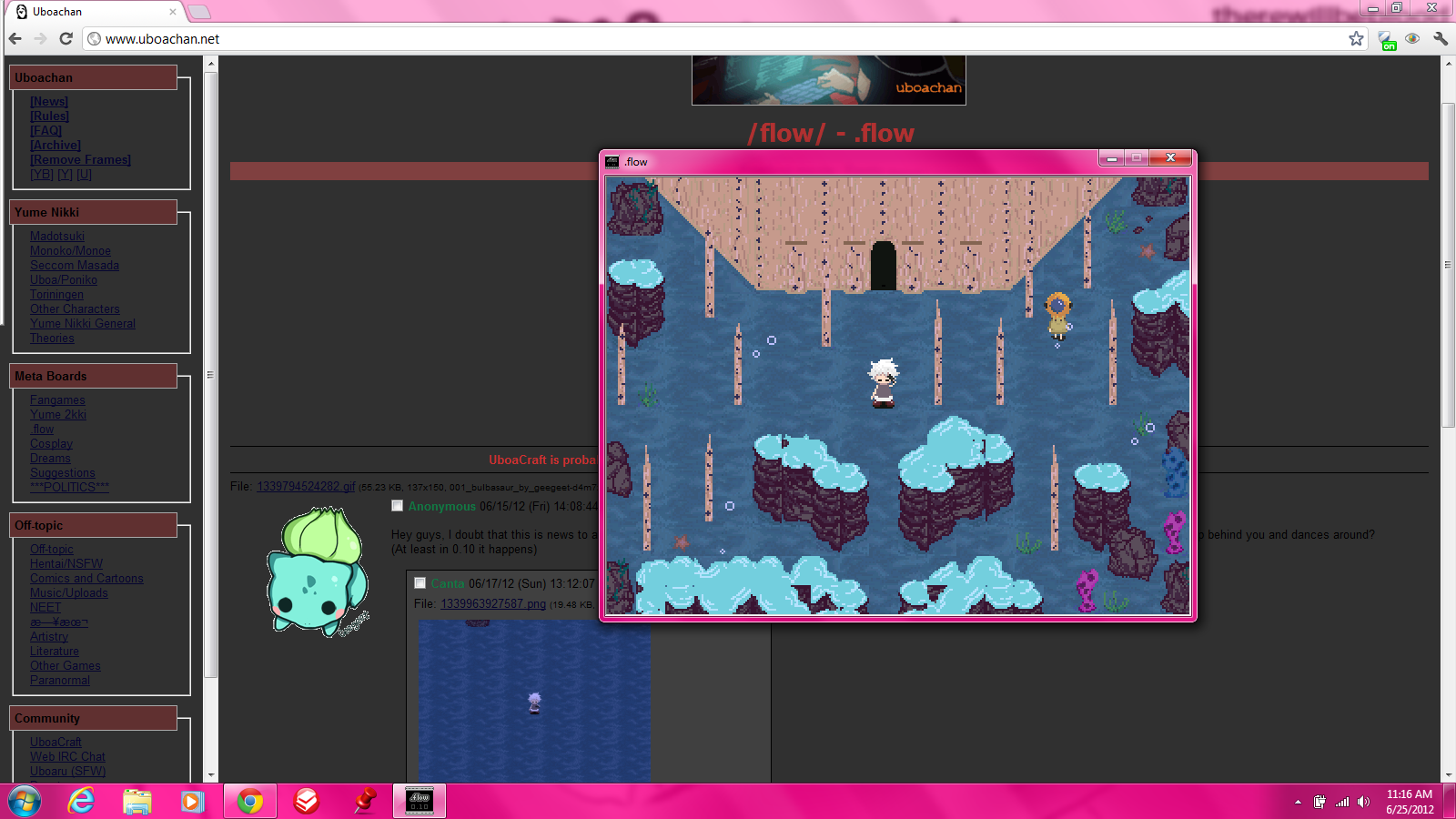Open the [Archive] link
The image size is (1456, 819).
tap(56, 146)
